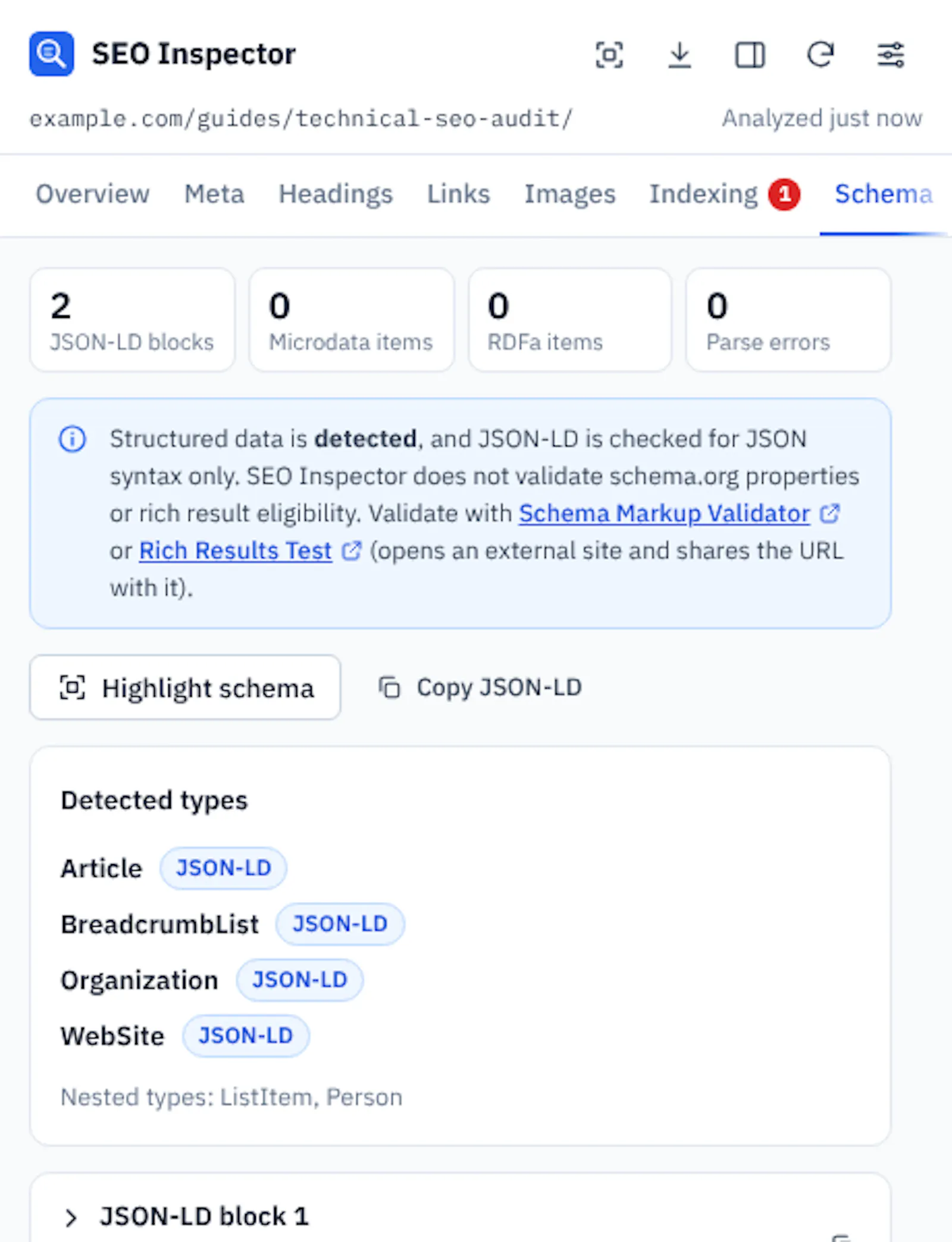Click the 'Organization' type label
The image size is (952, 1242).
coord(140,980)
